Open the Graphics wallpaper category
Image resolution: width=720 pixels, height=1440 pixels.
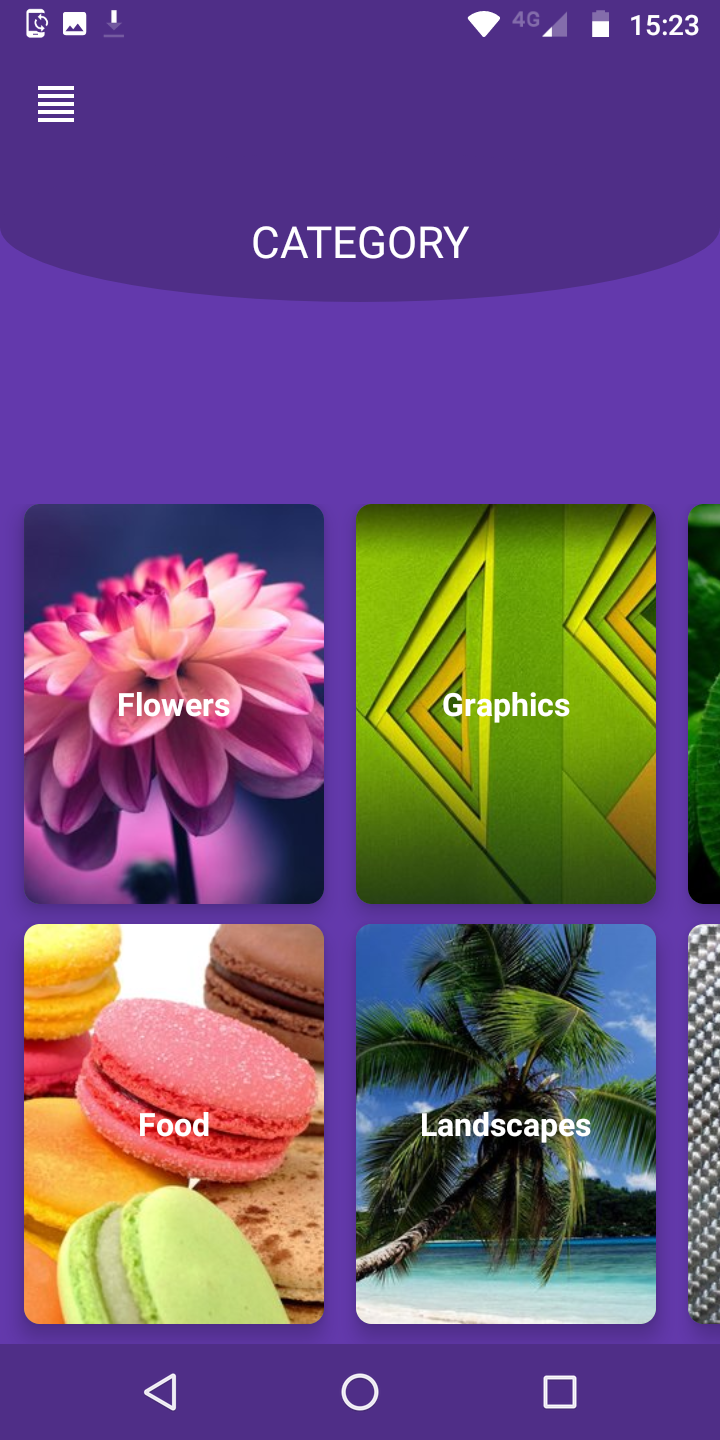point(506,704)
